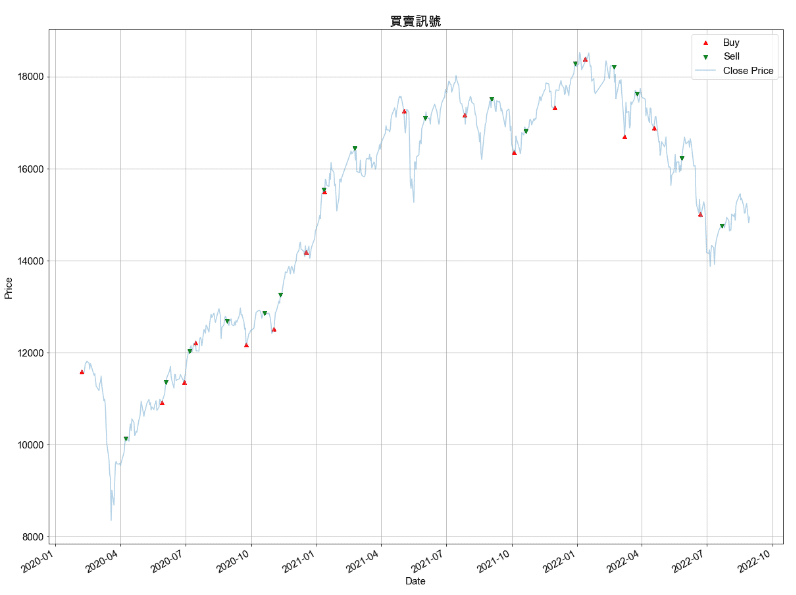Image resolution: width=796 pixels, height=595 pixels.
Task: Click the lowest point of the price line
Action: tap(111, 520)
